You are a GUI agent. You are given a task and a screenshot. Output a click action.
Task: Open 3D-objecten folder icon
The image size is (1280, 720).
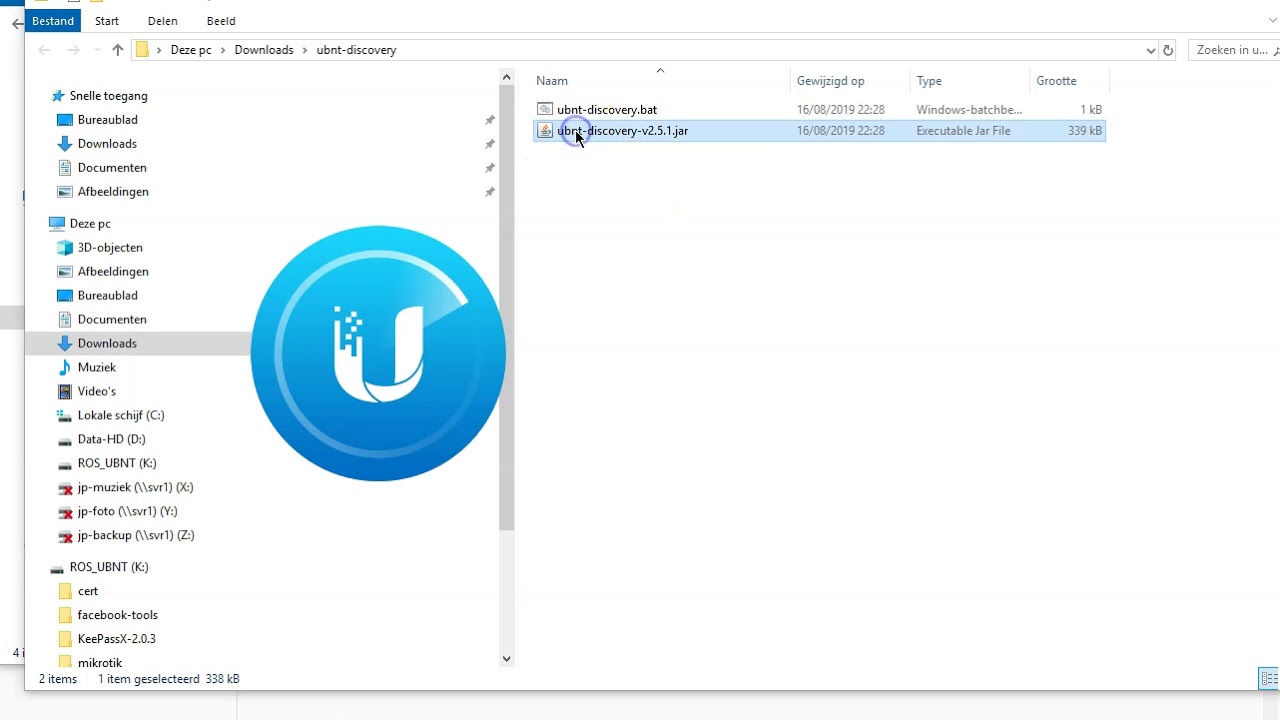(65, 248)
